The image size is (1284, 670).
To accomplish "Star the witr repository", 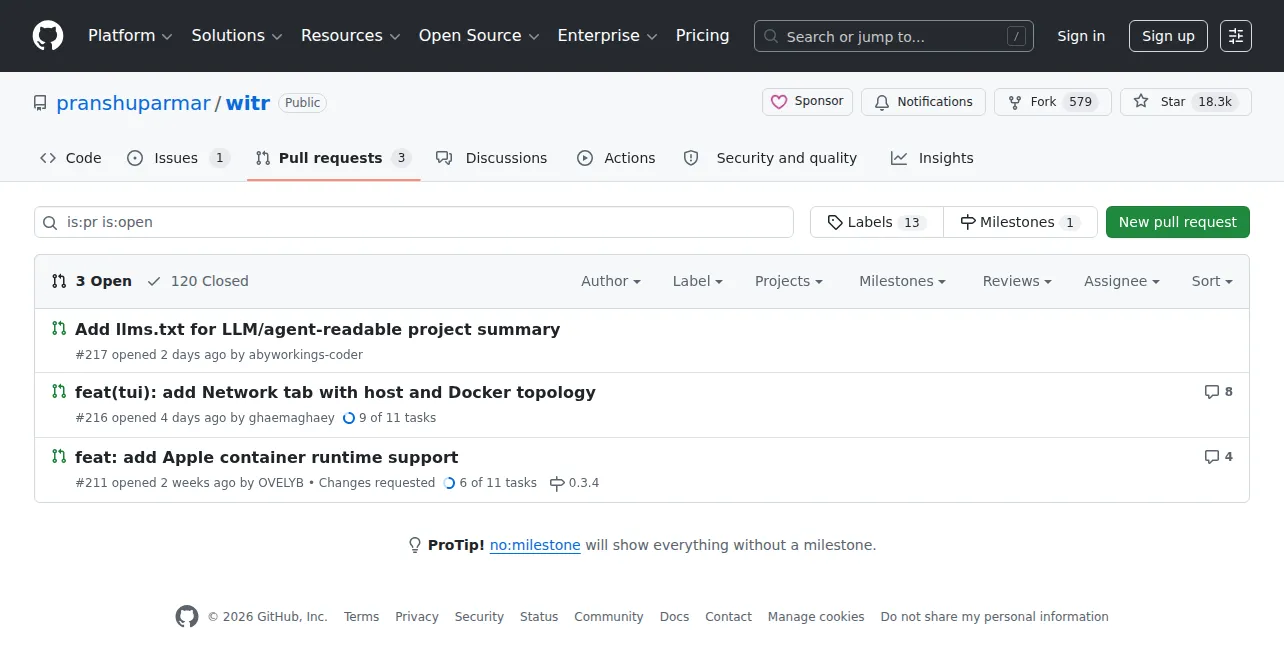I will 1185,102.
